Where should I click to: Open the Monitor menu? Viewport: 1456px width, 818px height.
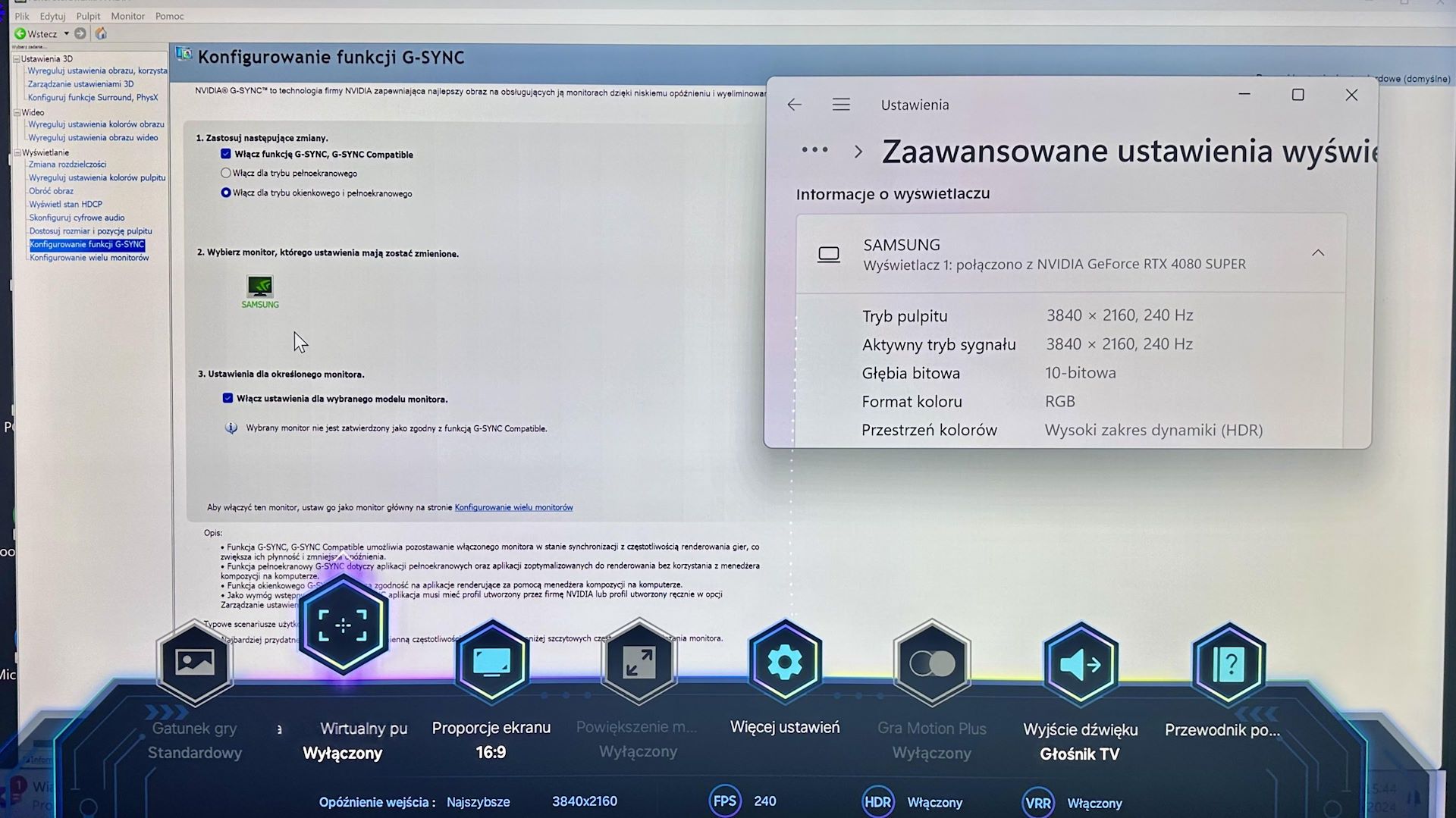(x=127, y=16)
